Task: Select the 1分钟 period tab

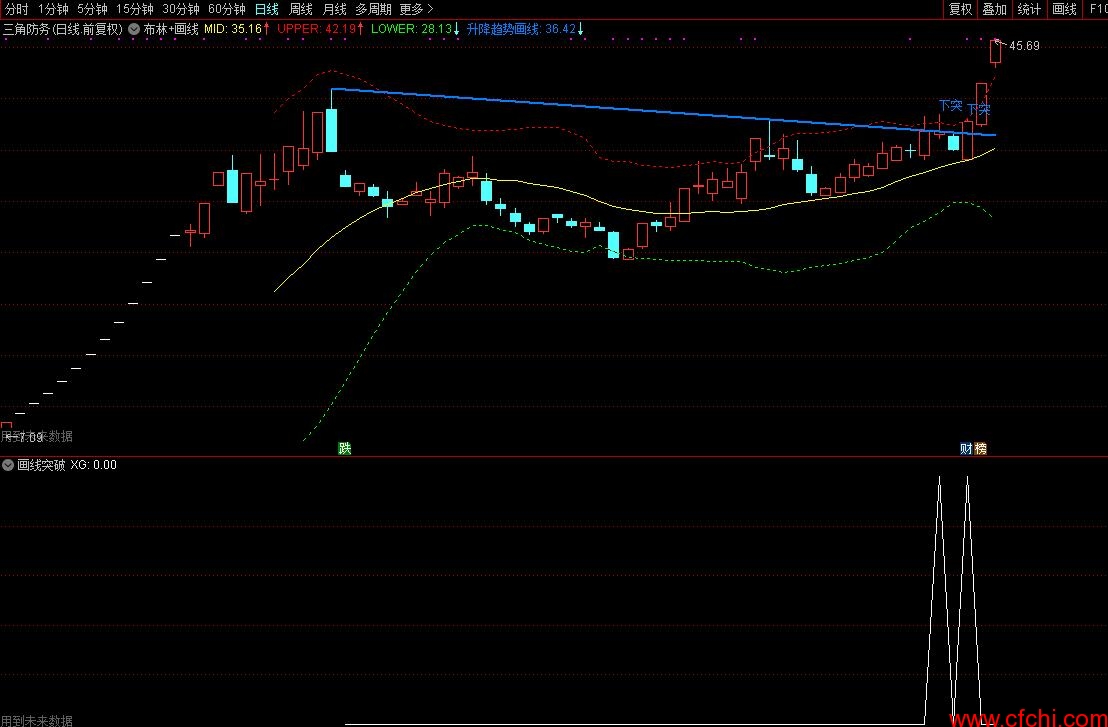Action: click(53, 9)
